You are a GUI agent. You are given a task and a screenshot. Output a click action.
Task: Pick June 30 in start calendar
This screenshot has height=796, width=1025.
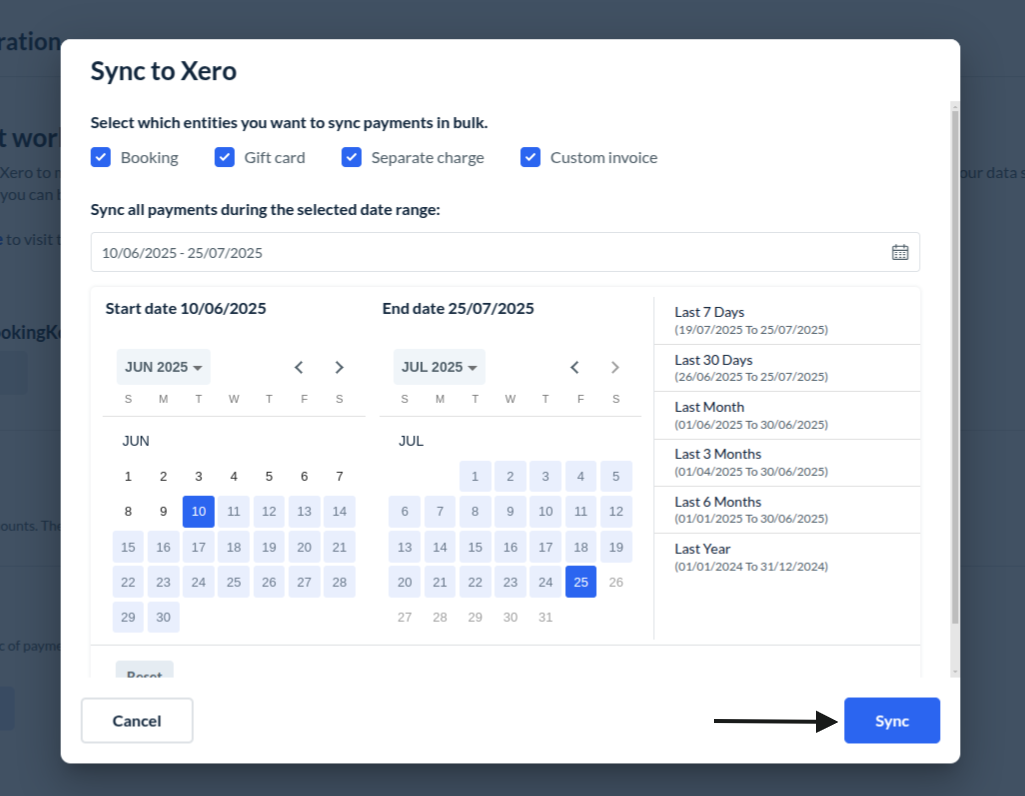pos(163,618)
